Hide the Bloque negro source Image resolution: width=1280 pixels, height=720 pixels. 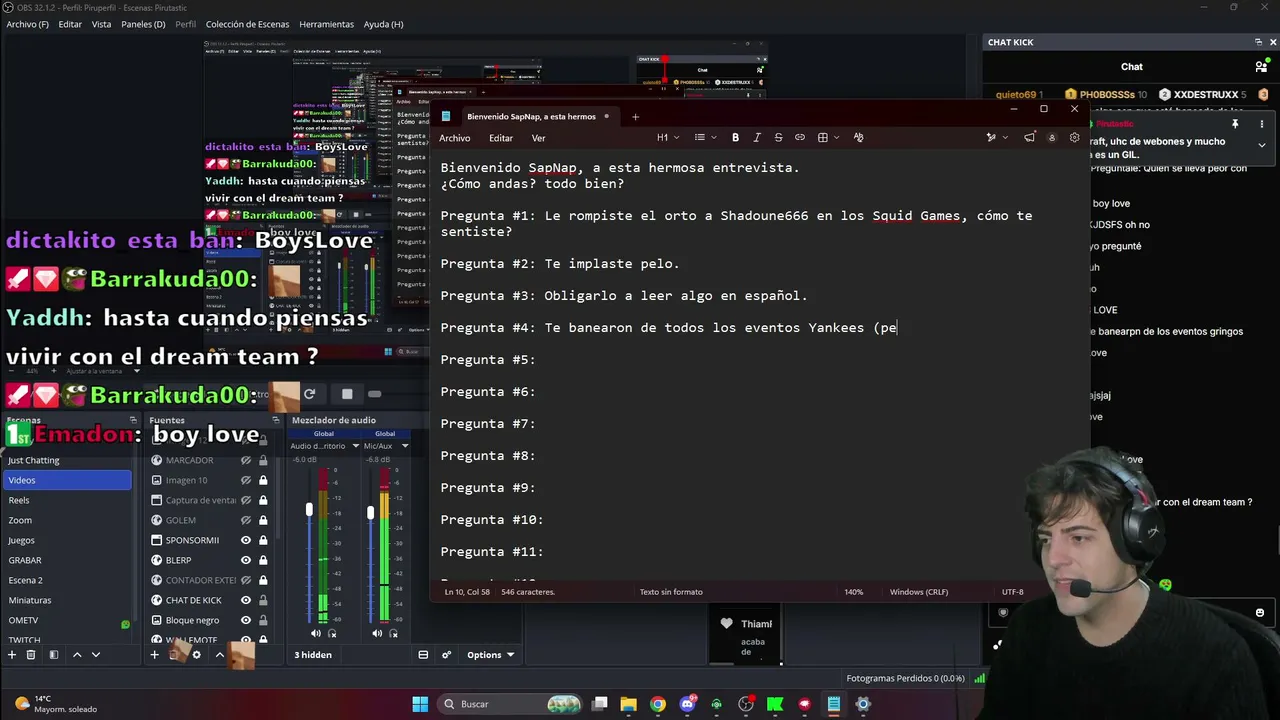[x=246, y=620]
